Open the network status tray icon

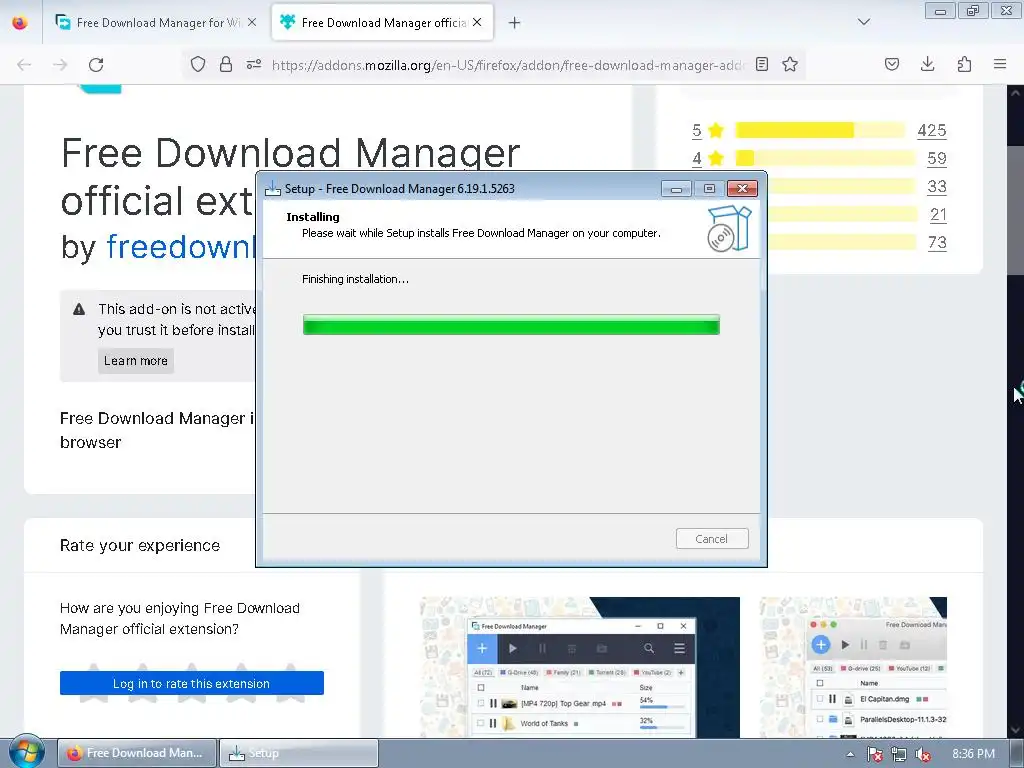[899, 754]
